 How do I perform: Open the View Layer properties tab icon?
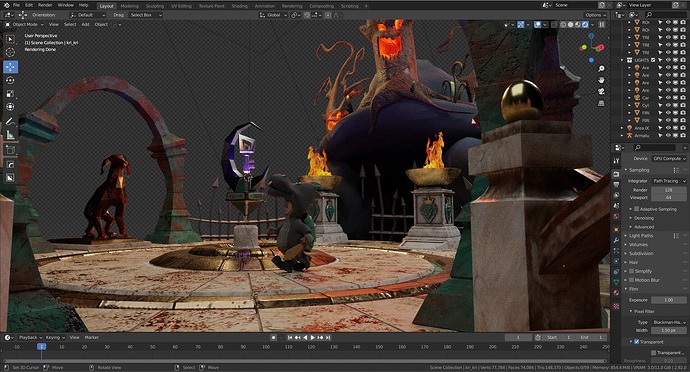[x=617, y=195]
